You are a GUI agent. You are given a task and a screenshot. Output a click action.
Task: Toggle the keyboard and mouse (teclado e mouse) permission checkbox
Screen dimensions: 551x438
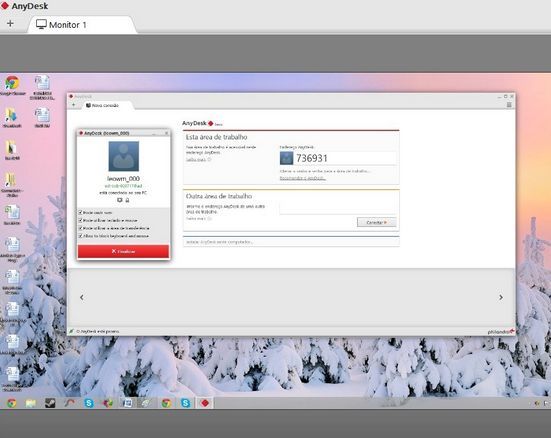tap(80, 220)
